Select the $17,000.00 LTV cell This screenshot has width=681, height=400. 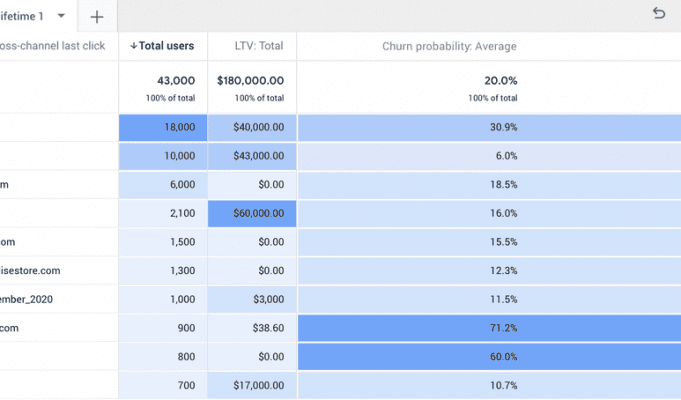pos(252,385)
